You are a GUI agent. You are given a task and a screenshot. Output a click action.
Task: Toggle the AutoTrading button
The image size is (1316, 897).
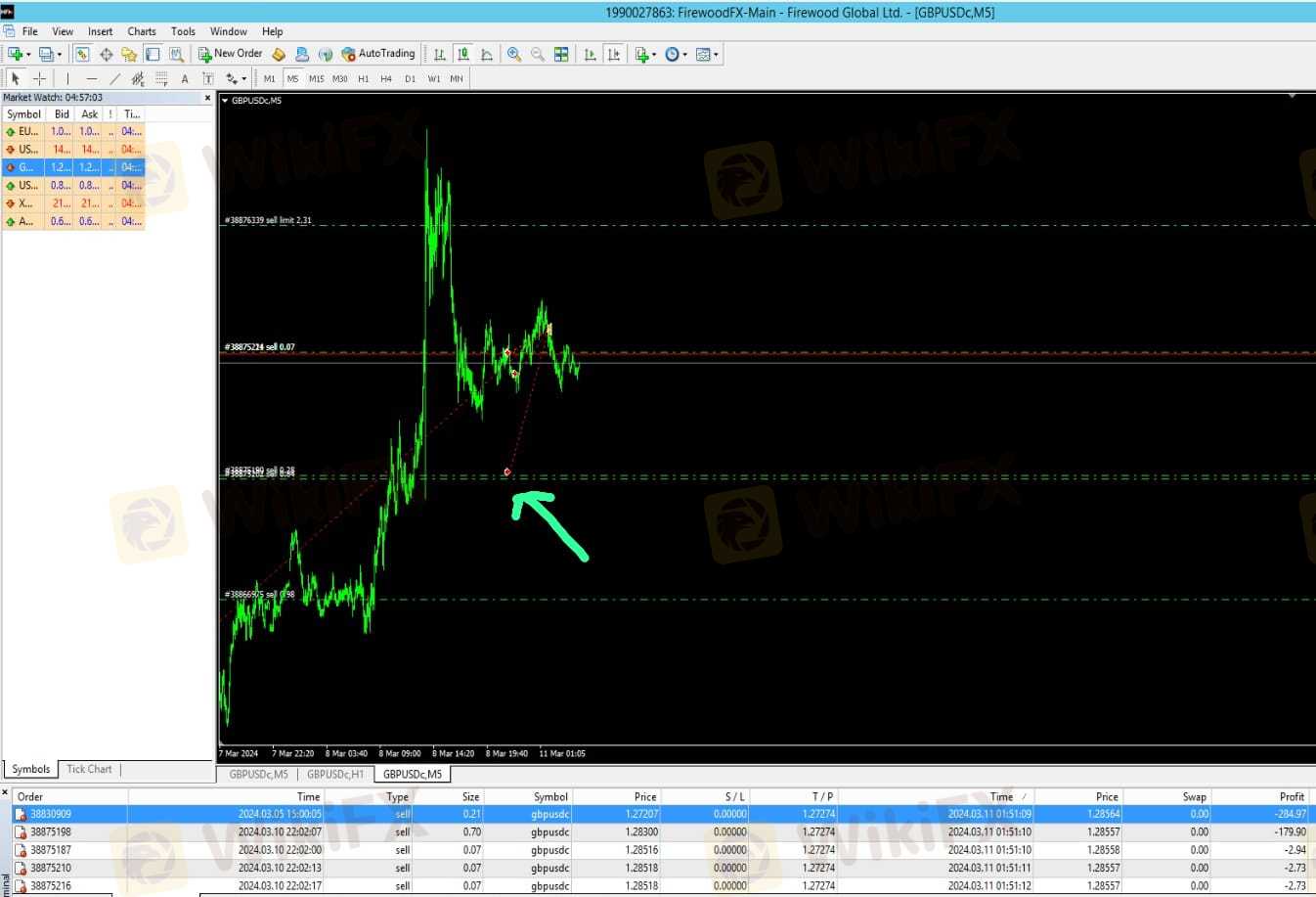tap(378, 54)
